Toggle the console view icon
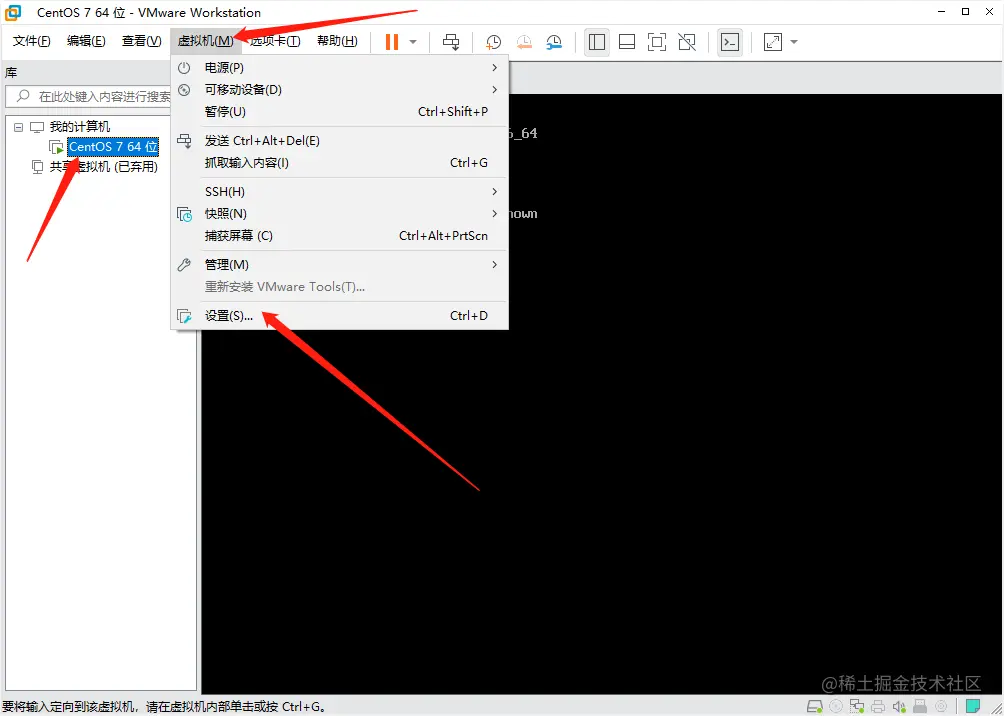Viewport: 1004px width, 716px height. tap(730, 42)
